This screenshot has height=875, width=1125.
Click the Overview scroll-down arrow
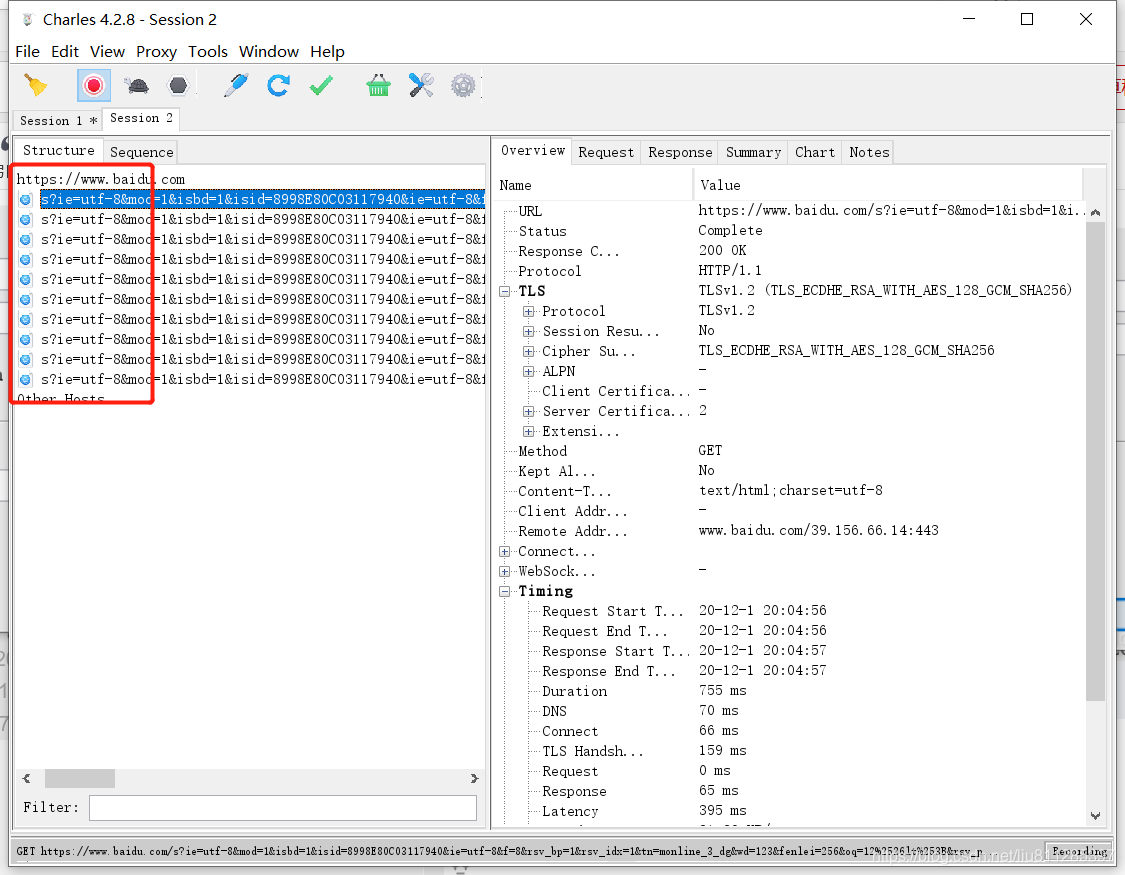tap(1095, 815)
